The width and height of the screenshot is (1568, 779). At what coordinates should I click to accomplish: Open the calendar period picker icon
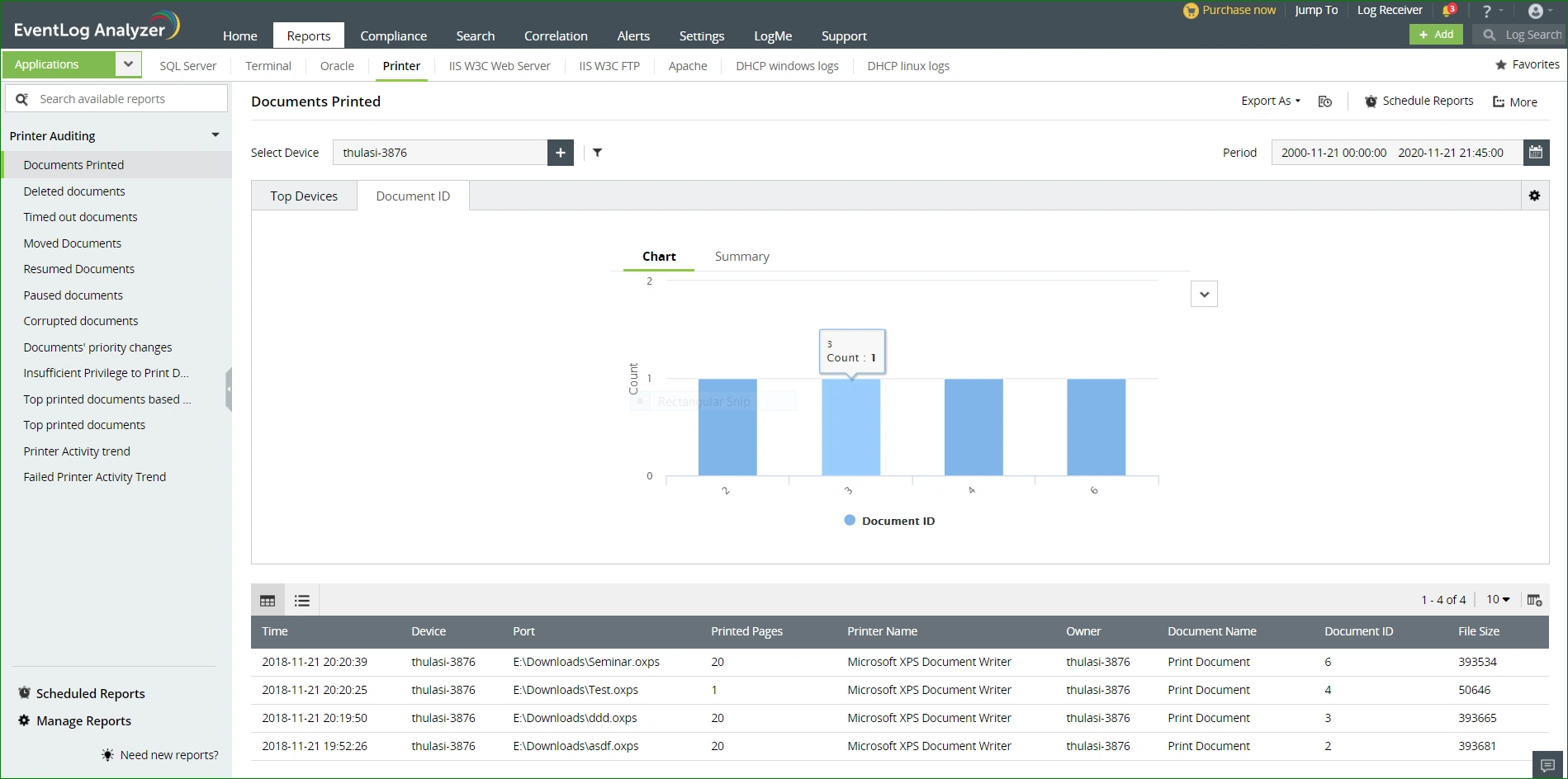(1536, 153)
